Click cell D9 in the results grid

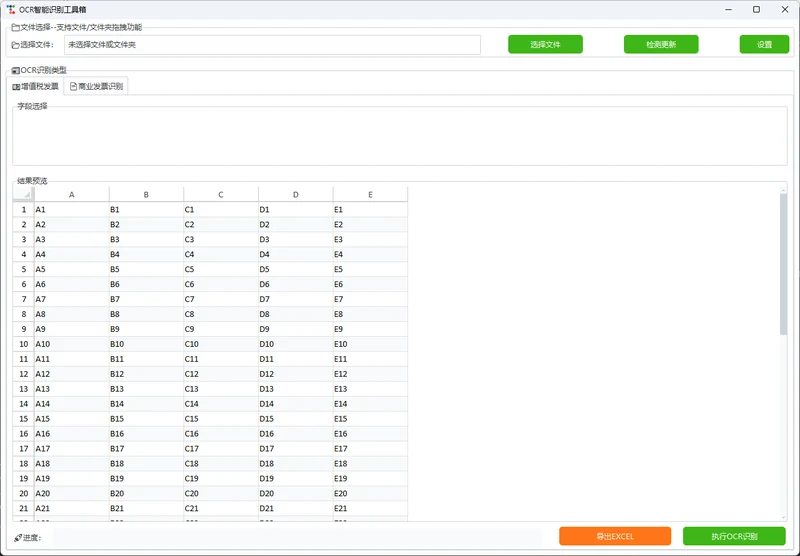coord(295,329)
